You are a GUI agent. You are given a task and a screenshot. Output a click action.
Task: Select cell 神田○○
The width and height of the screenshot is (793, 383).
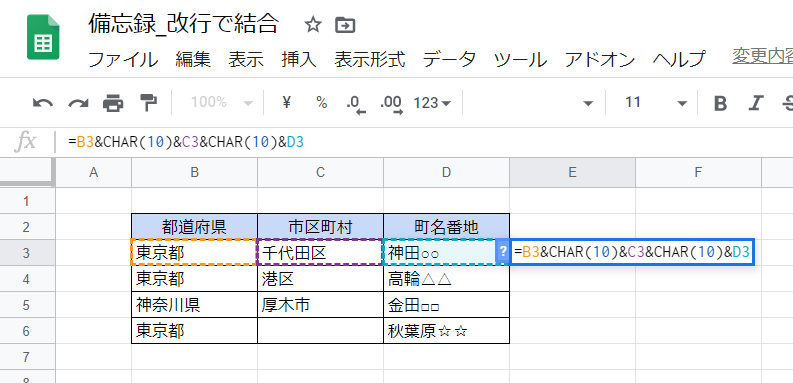(x=440, y=252)
